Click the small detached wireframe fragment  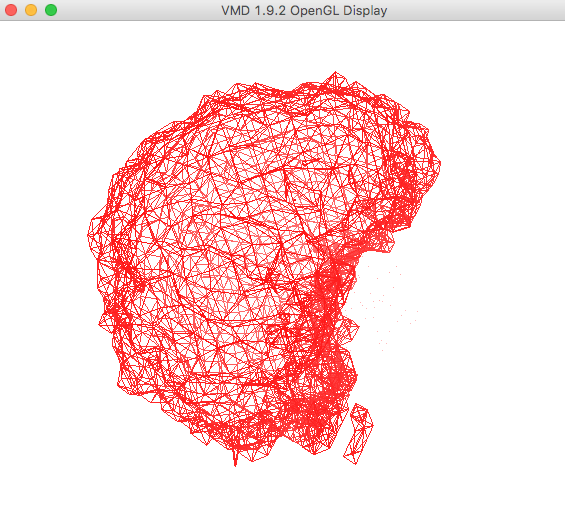pos(358,434)
